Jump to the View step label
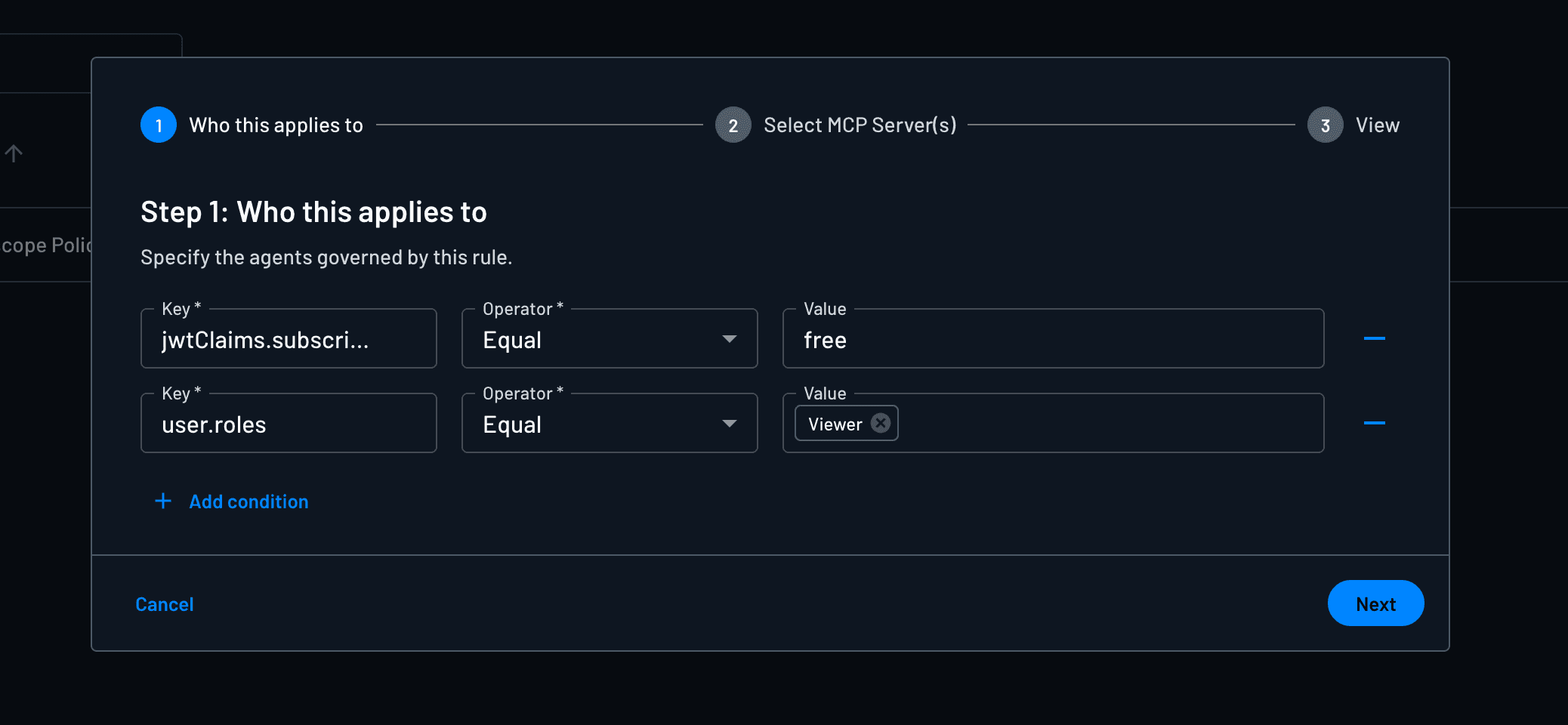Screen dimensions: 1568x725 pos(1377,125)
